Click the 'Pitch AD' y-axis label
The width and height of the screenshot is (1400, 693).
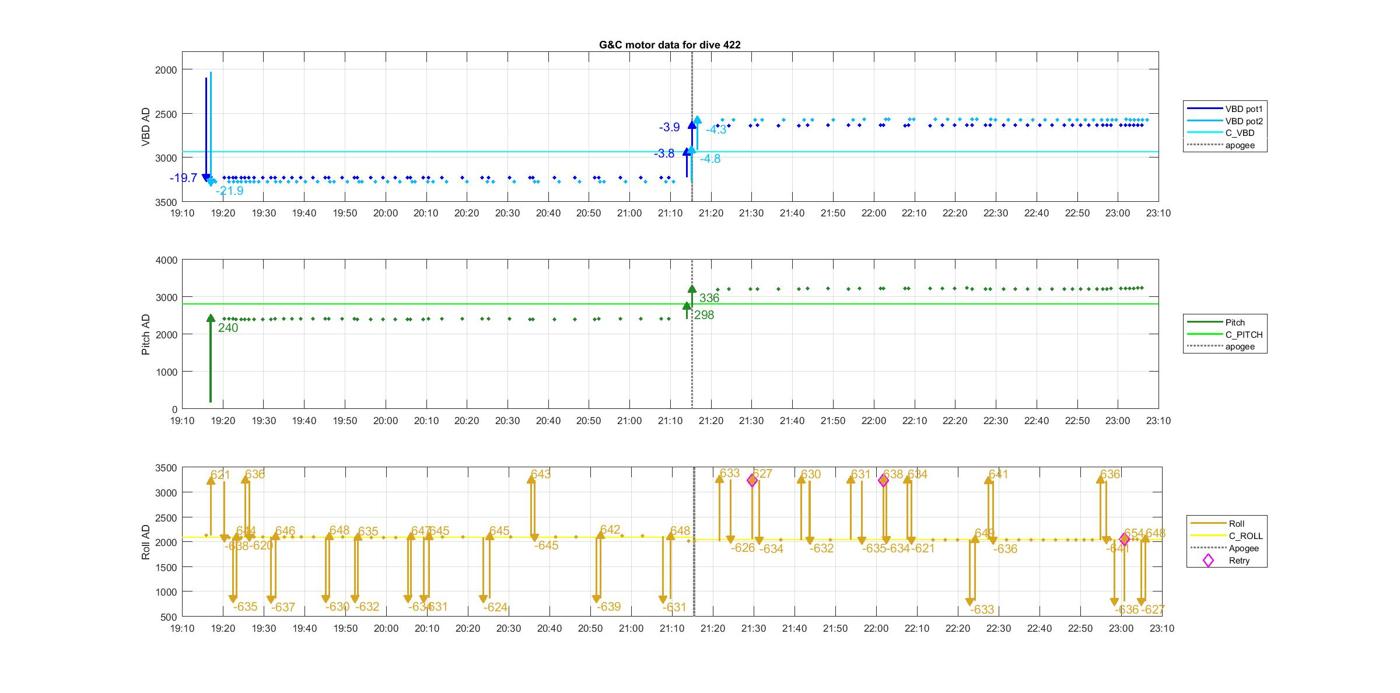coord(146,334)
